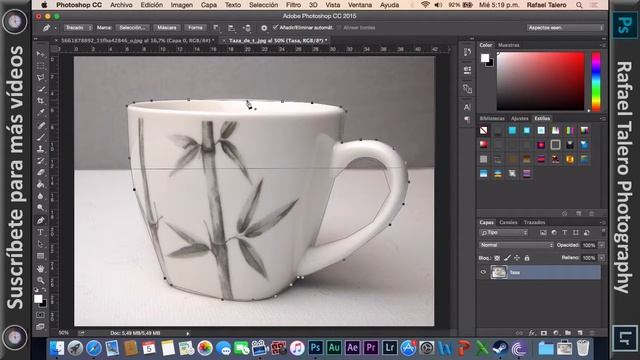Click the Máscara button
This screenshot has width=640, height=360.
point(167,28)
